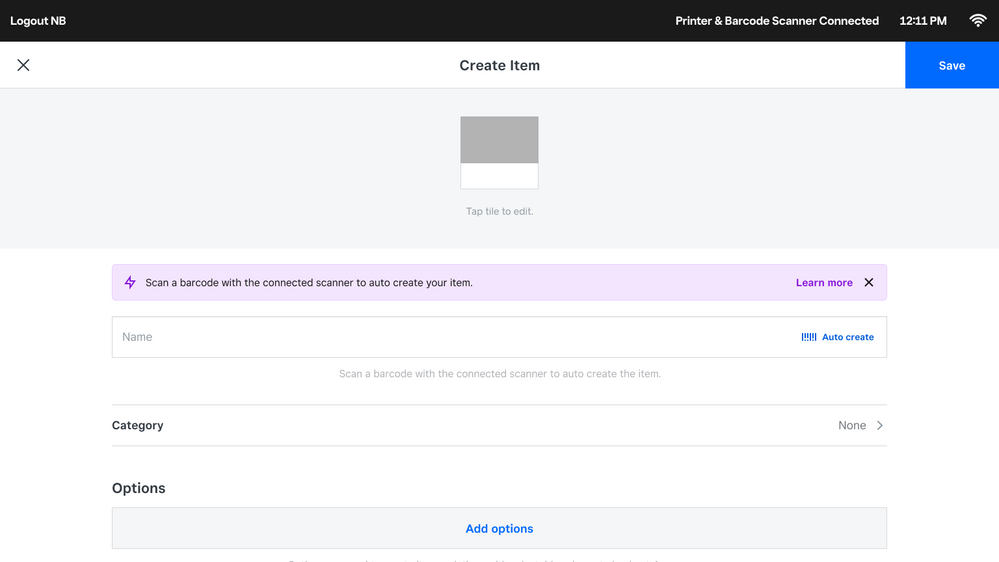Click the 'Tap tile to edit' caption
The image size is (999, 562).
[x=499, y=211]
